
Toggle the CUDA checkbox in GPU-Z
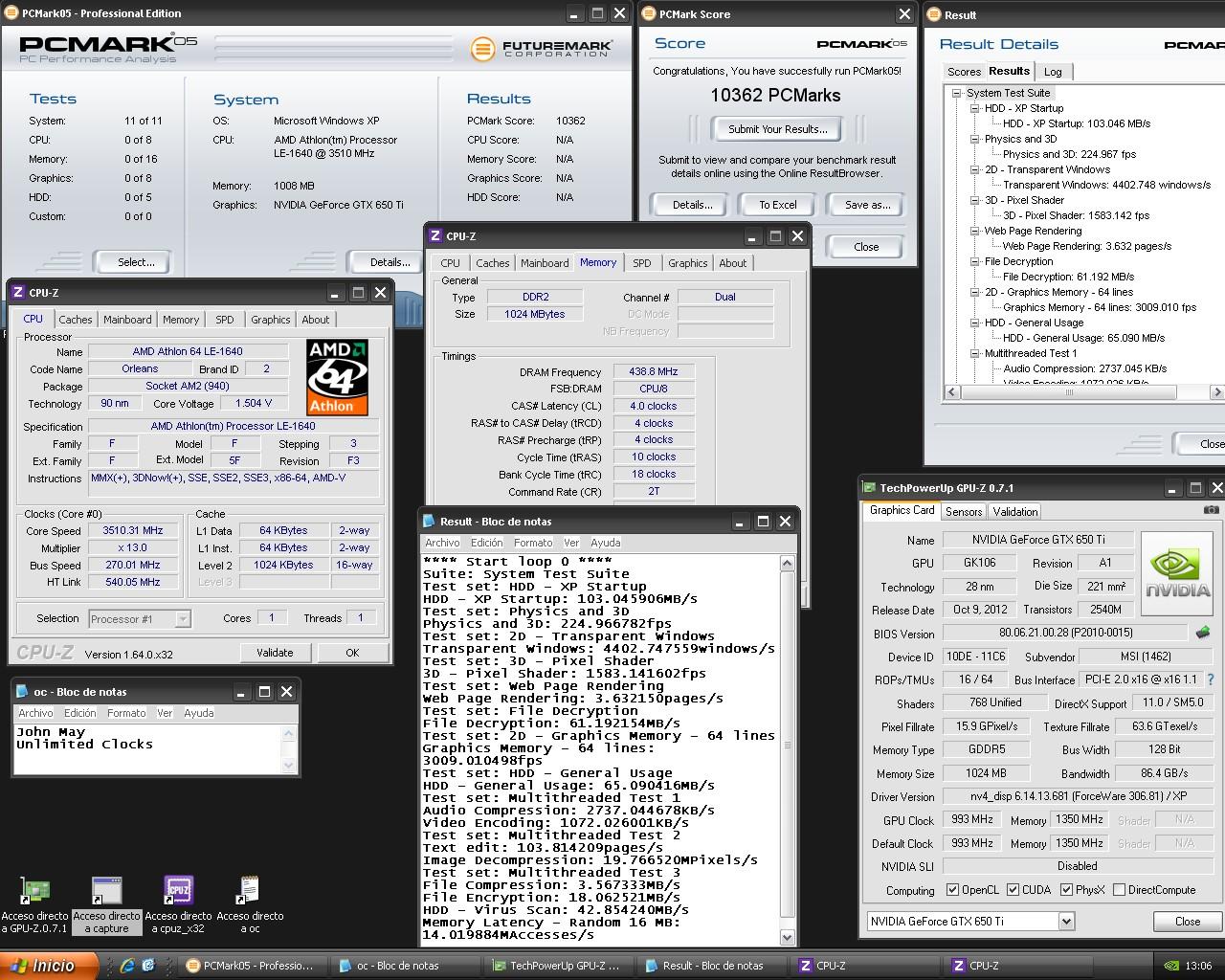pyautogui.click(x=1013, y=890)
